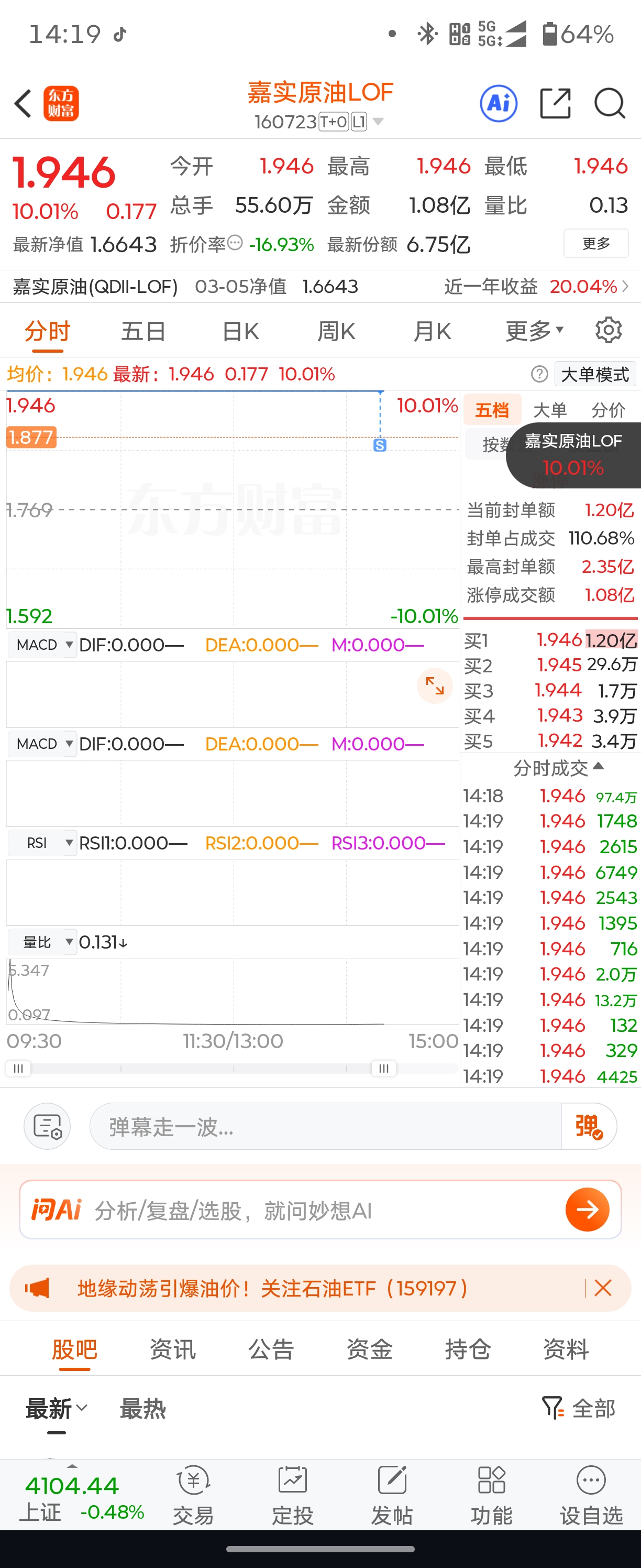Screen dimensions: 641x1568
Task: Open the bullet comment list icon
Action: tap(48, 1126)
